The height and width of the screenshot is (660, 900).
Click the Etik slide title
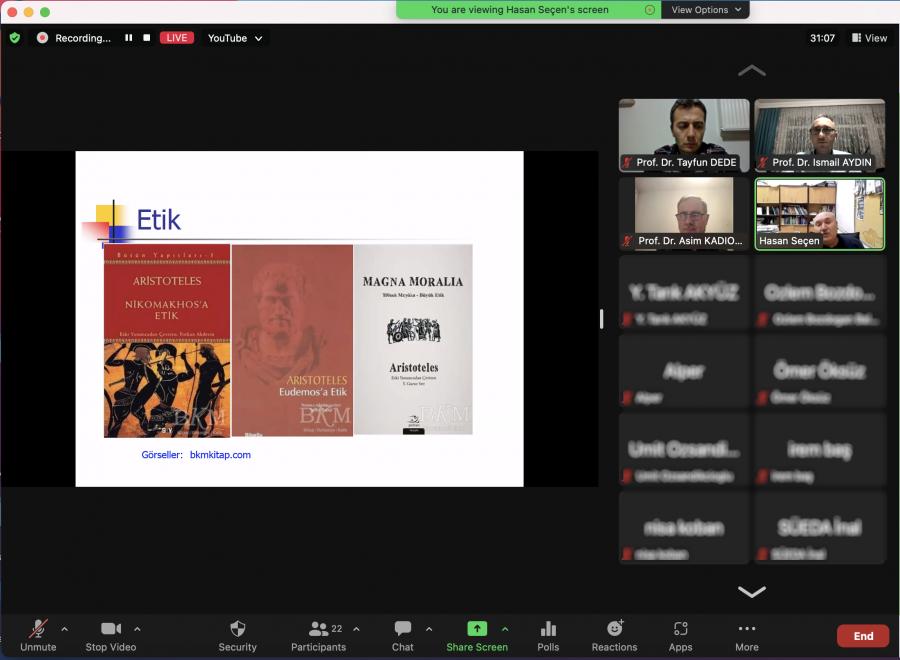pyautogui.click(x=158, y=220)
